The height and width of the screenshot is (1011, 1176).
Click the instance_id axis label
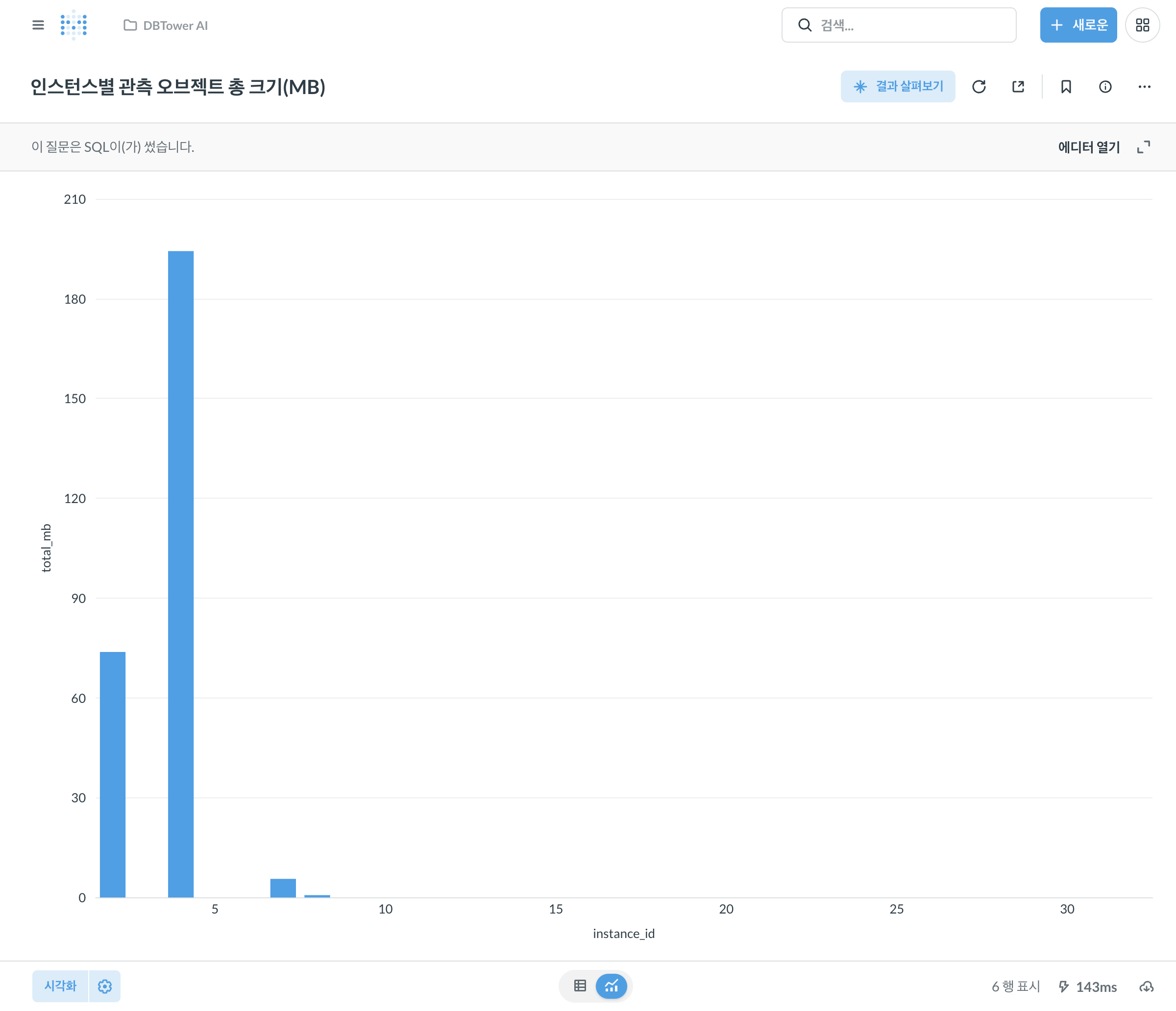coord(623,933)
